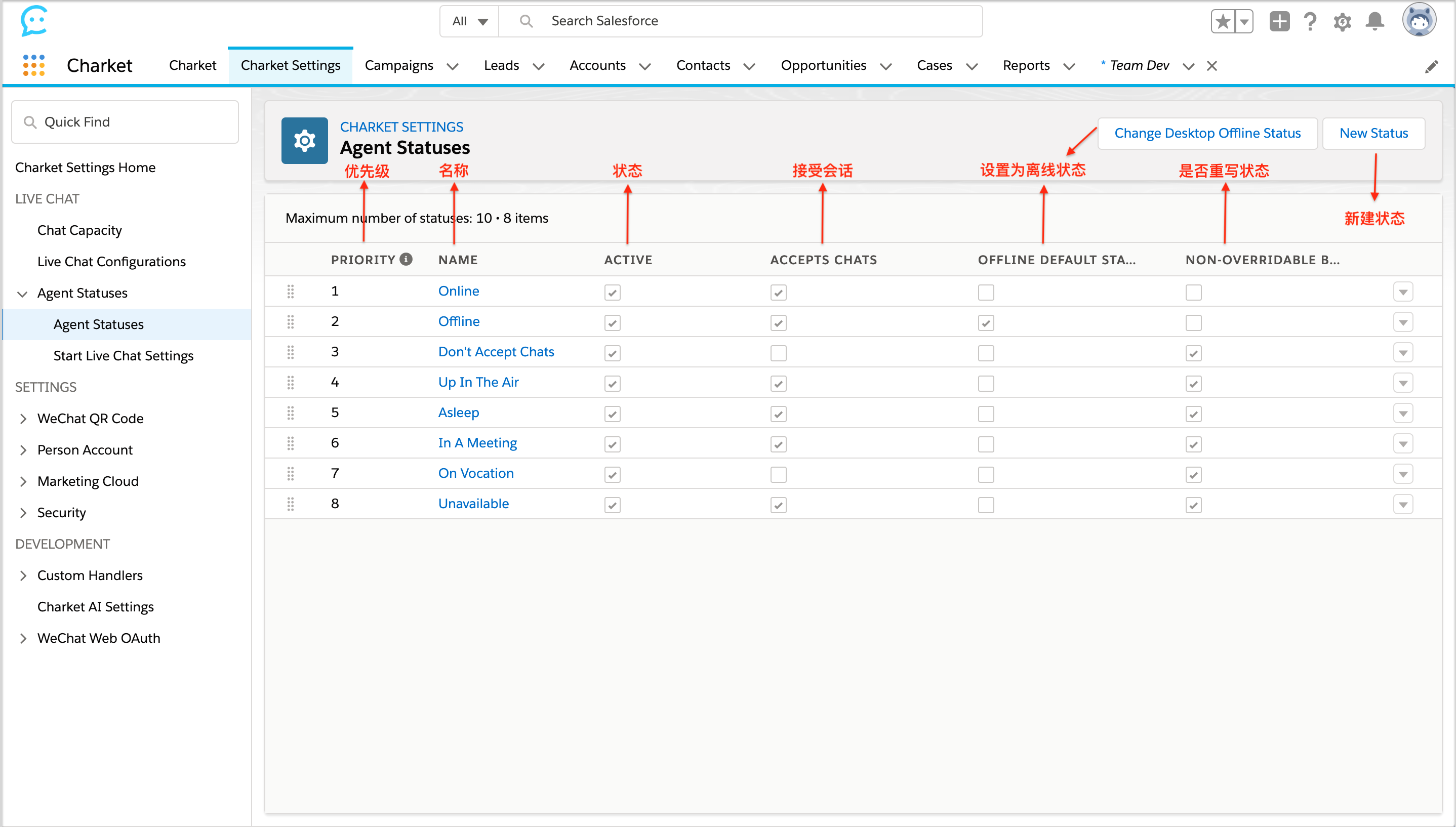Open favorites list dropdown arrow
Screen dimensions: 1456x827
pos(1244,22)
